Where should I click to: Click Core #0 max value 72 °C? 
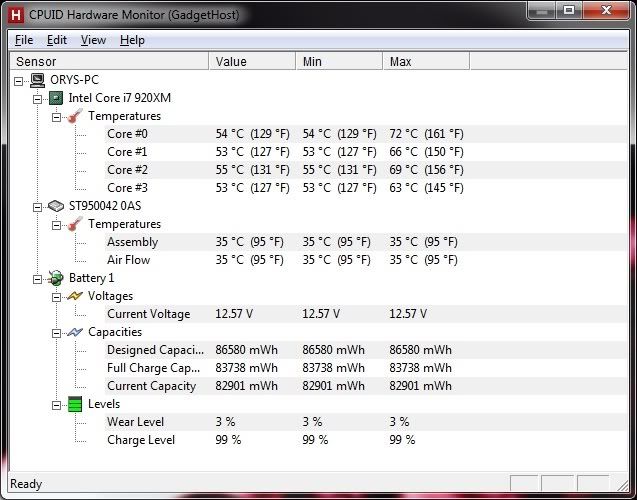pyautogui.click(x=426, y=134)
